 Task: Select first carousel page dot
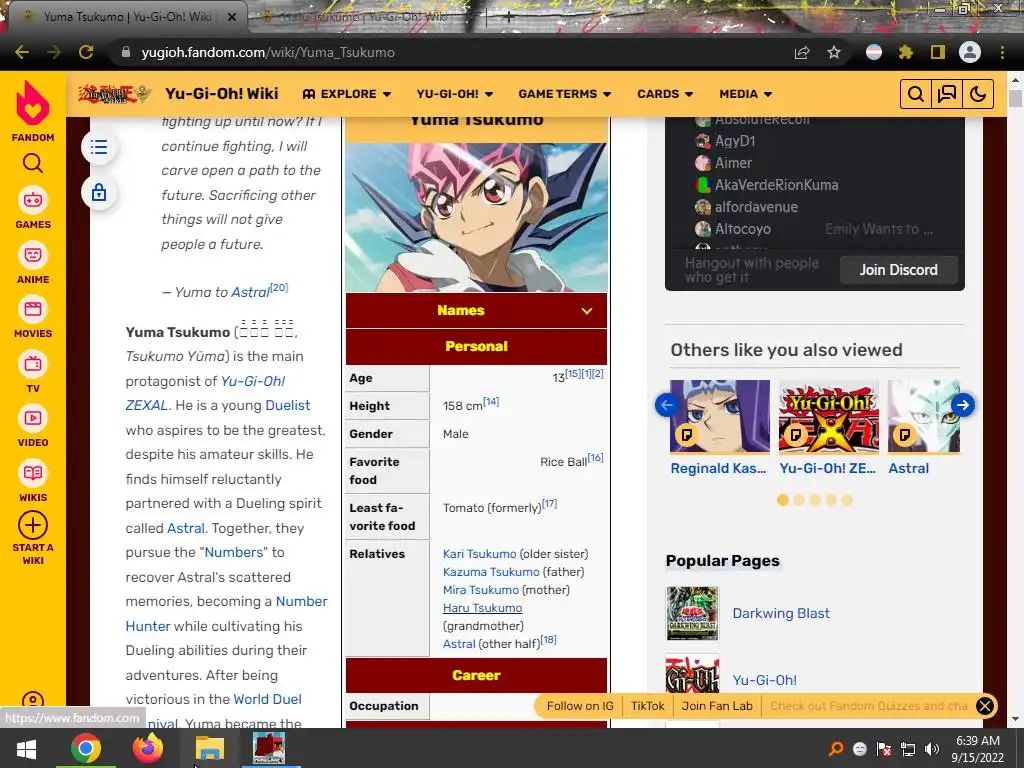tap(782, 500)
